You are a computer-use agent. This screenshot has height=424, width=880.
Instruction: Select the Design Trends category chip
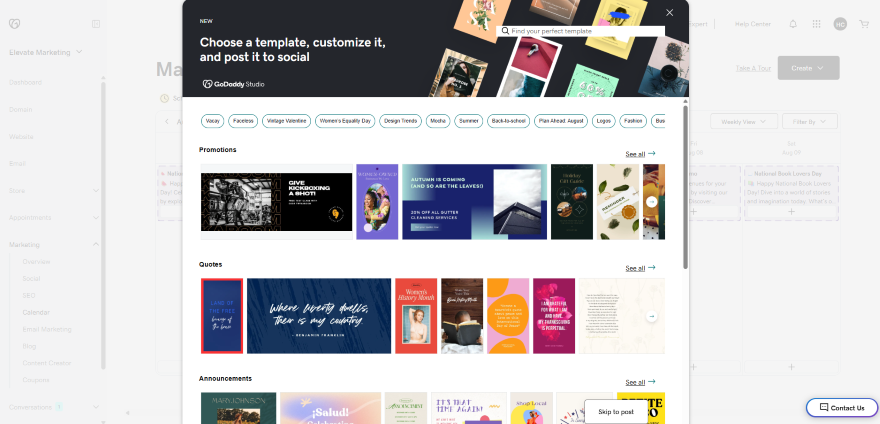(x=399, y=121)
